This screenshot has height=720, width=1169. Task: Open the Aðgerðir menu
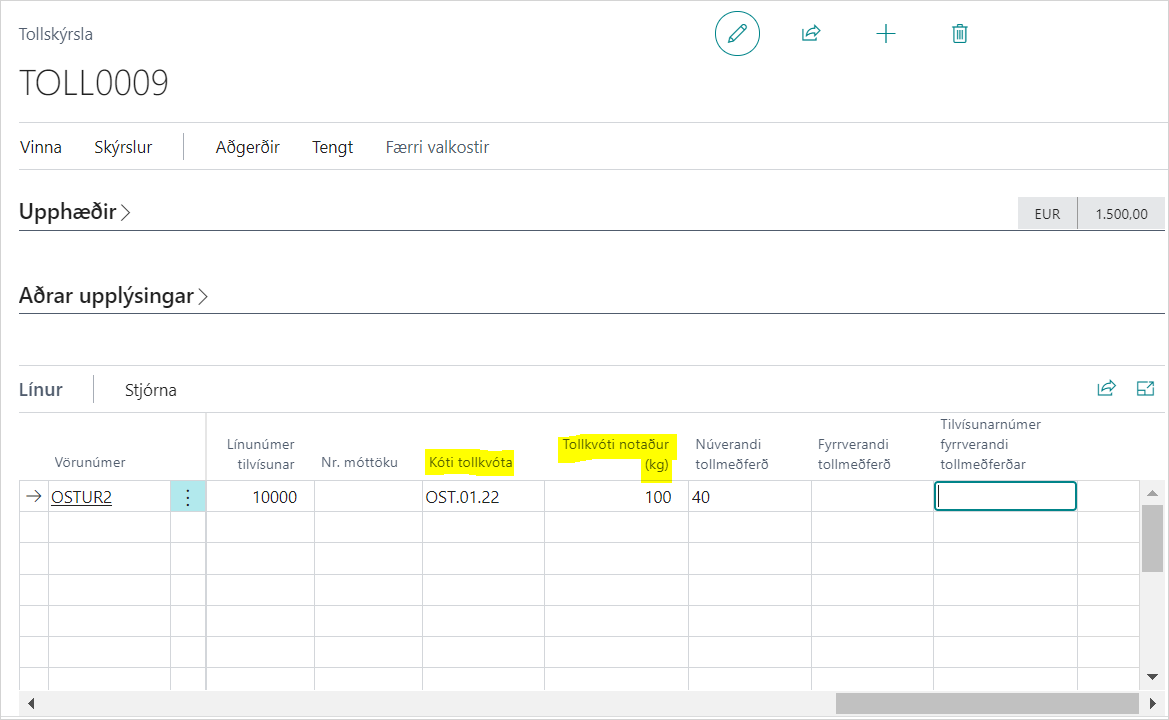(247, 147)
